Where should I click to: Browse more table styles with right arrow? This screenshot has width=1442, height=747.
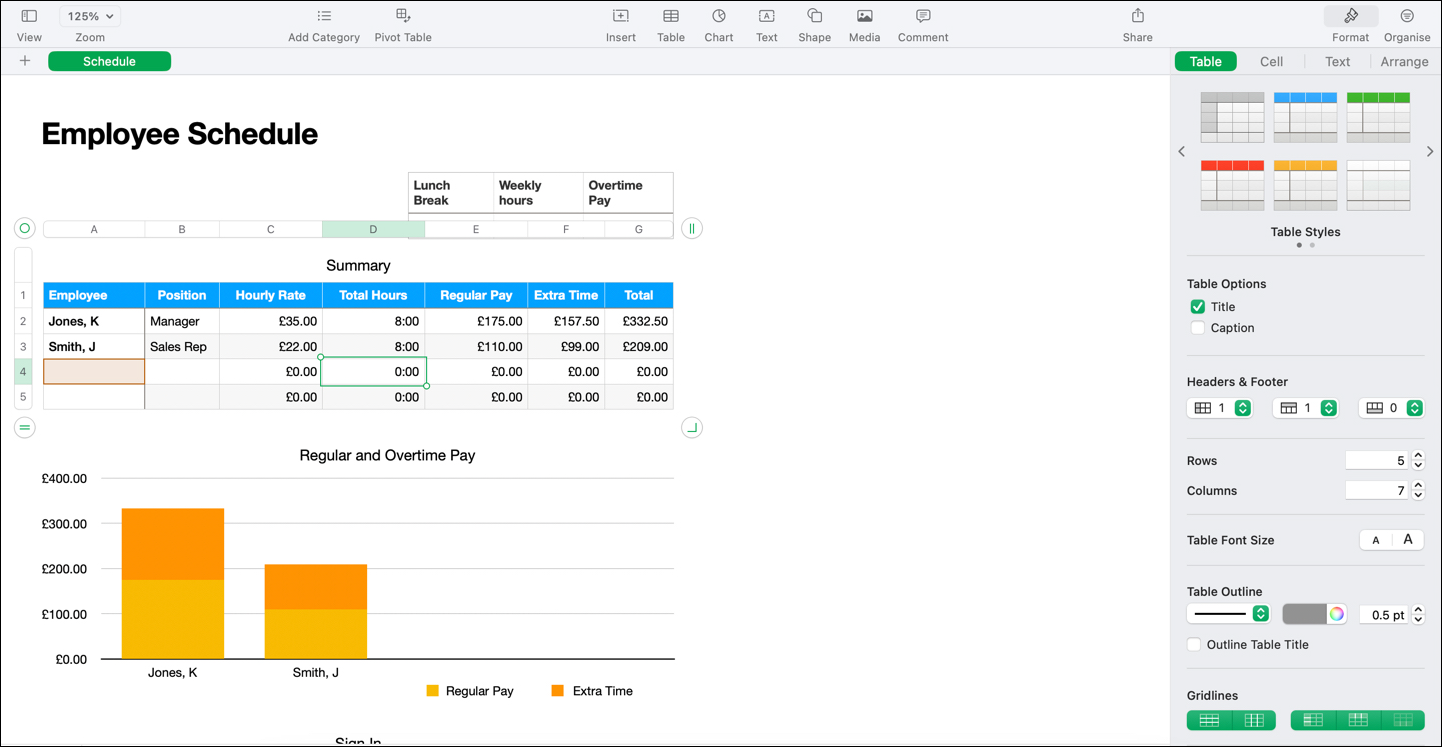(1430, 151)
